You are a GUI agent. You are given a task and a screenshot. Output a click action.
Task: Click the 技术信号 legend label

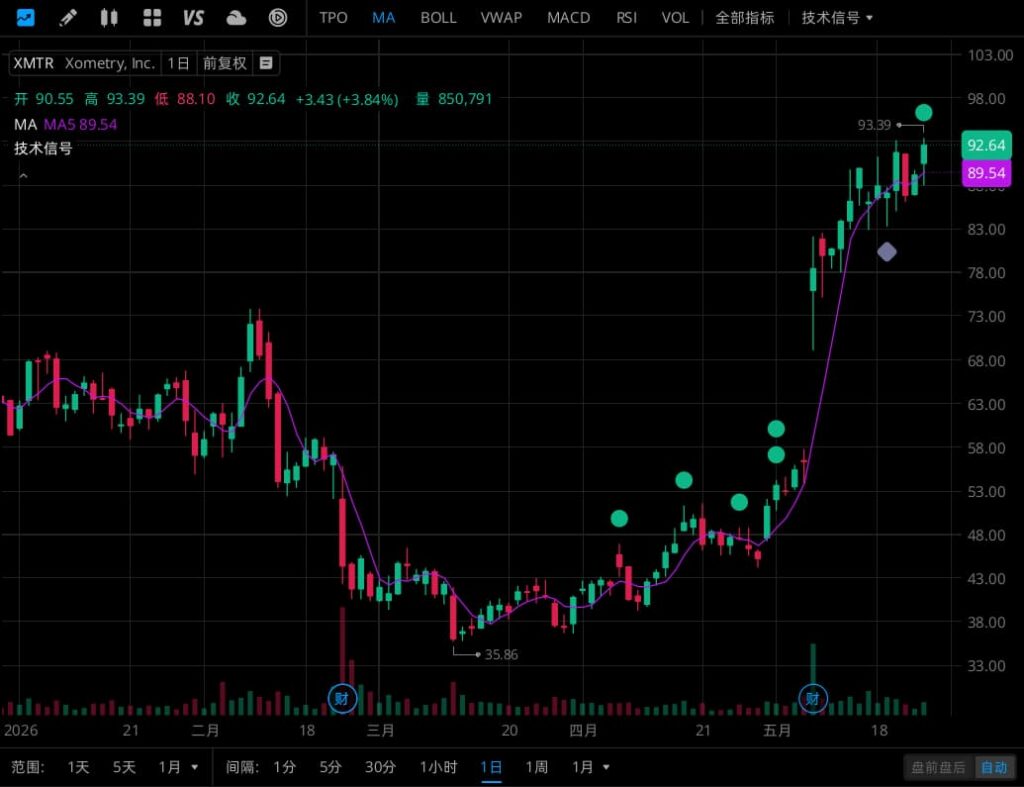(43, 148)
